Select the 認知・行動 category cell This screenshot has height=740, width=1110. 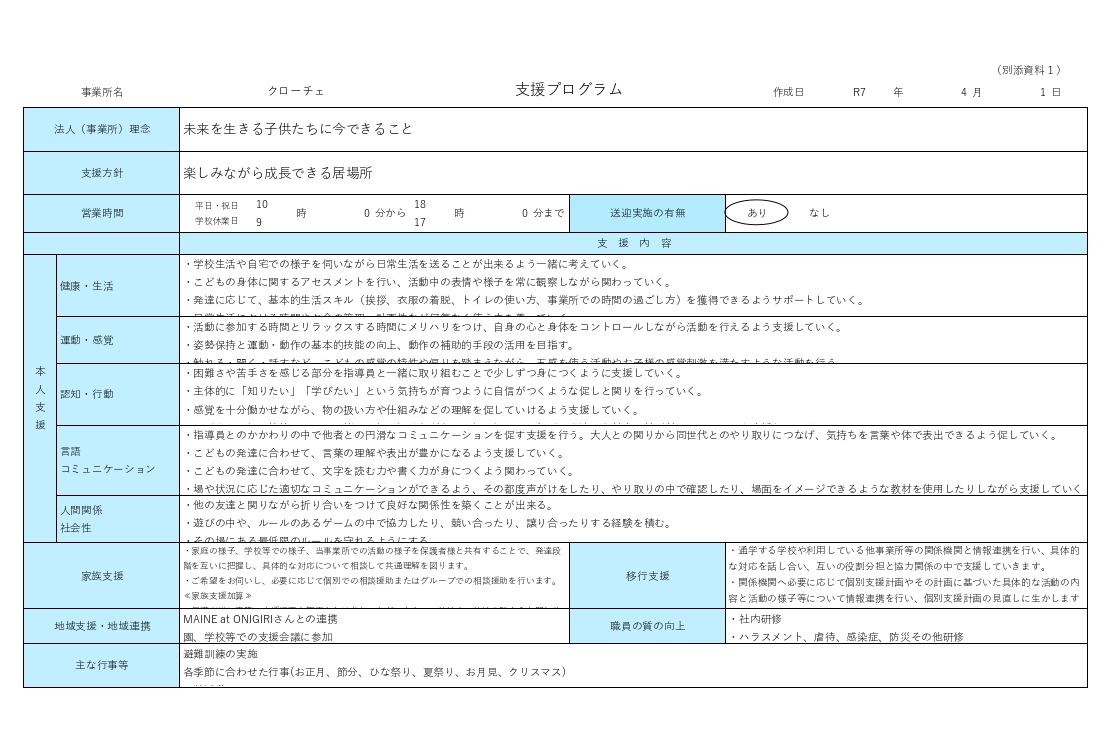(118, 394)
